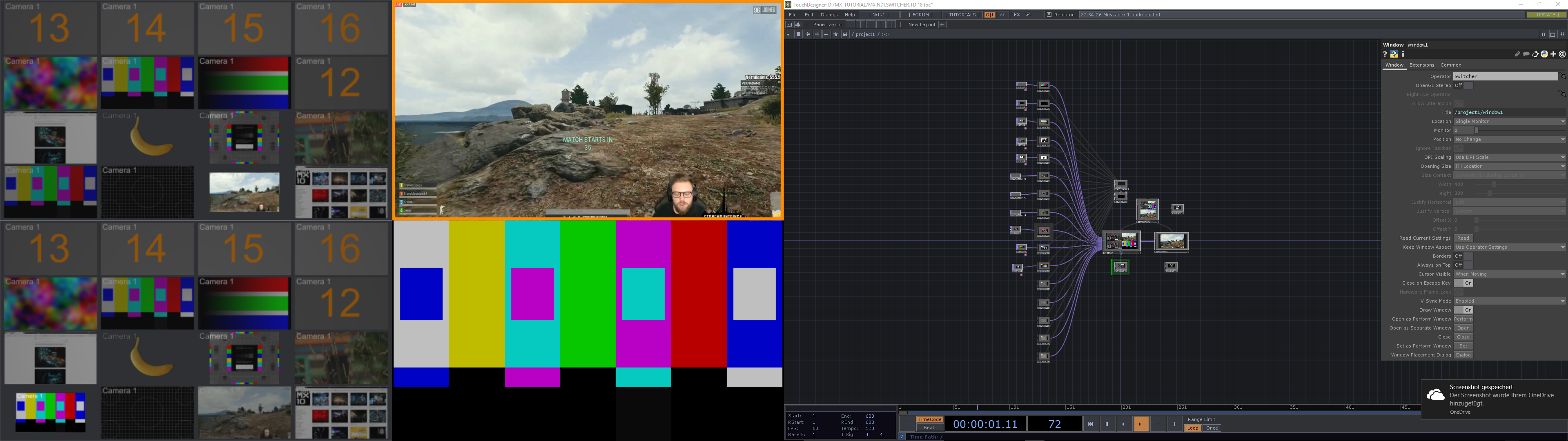Add a new layout with the plus button
The image size is (1568, 441).
[x=942, y=25]
